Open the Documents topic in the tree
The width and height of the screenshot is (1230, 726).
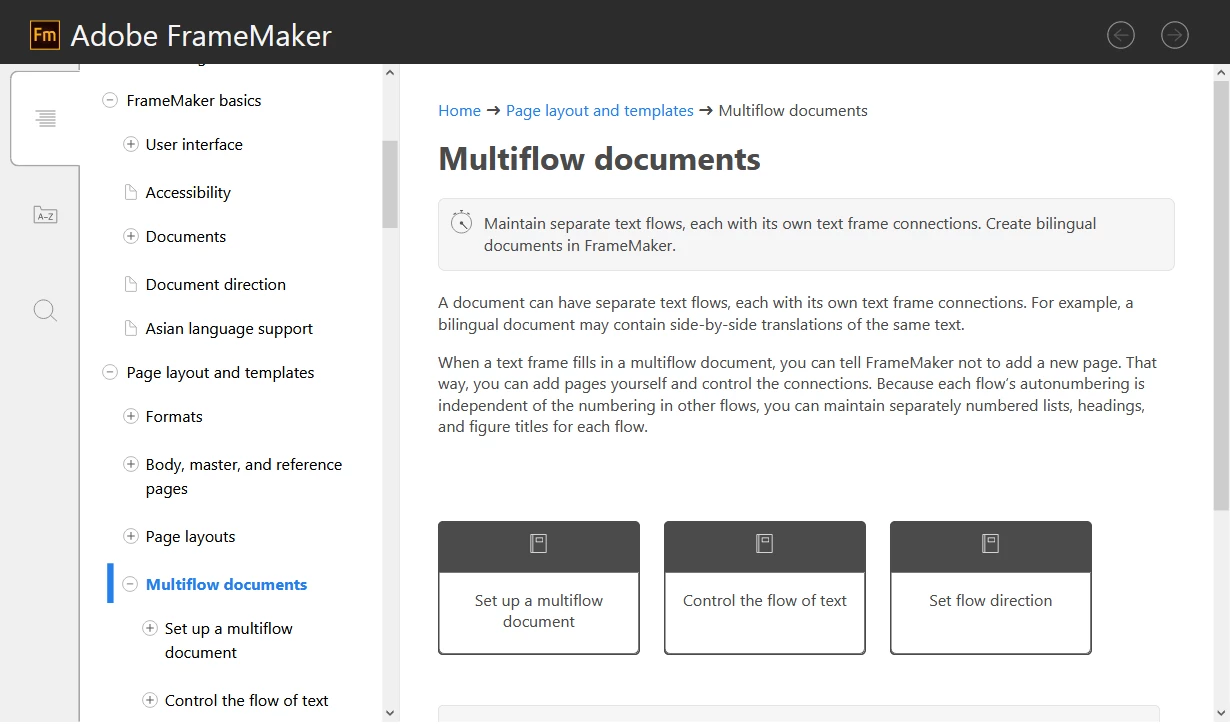point(186,236)
